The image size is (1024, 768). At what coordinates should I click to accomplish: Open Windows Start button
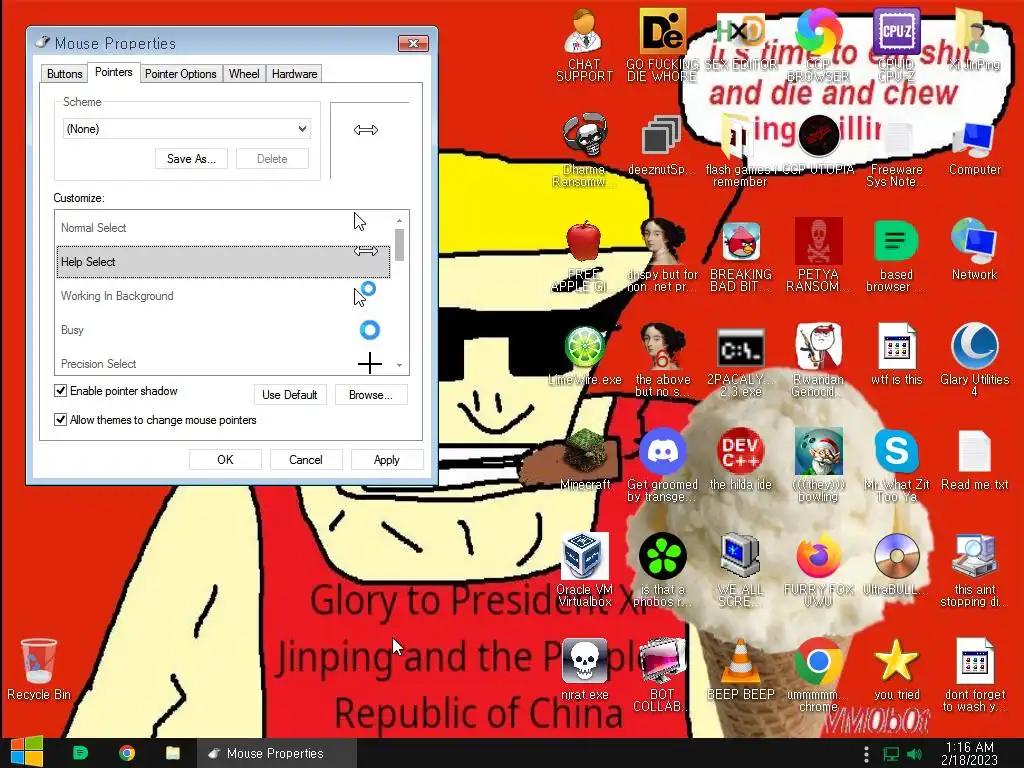point(27,752)
